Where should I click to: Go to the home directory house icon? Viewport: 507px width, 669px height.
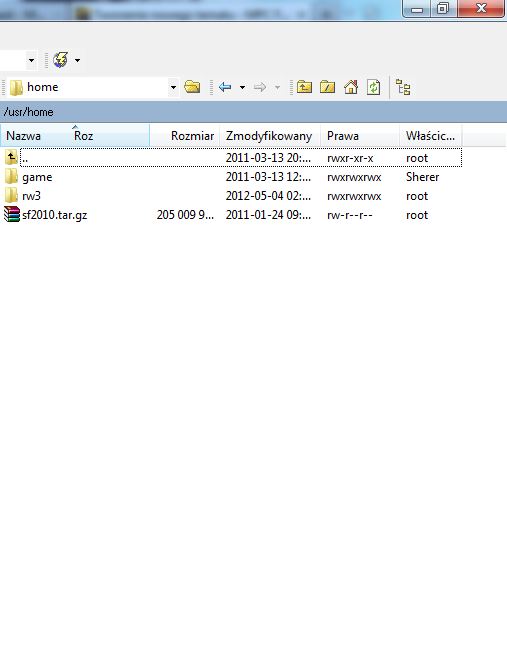pyautogui.click(x=351, y=87)
